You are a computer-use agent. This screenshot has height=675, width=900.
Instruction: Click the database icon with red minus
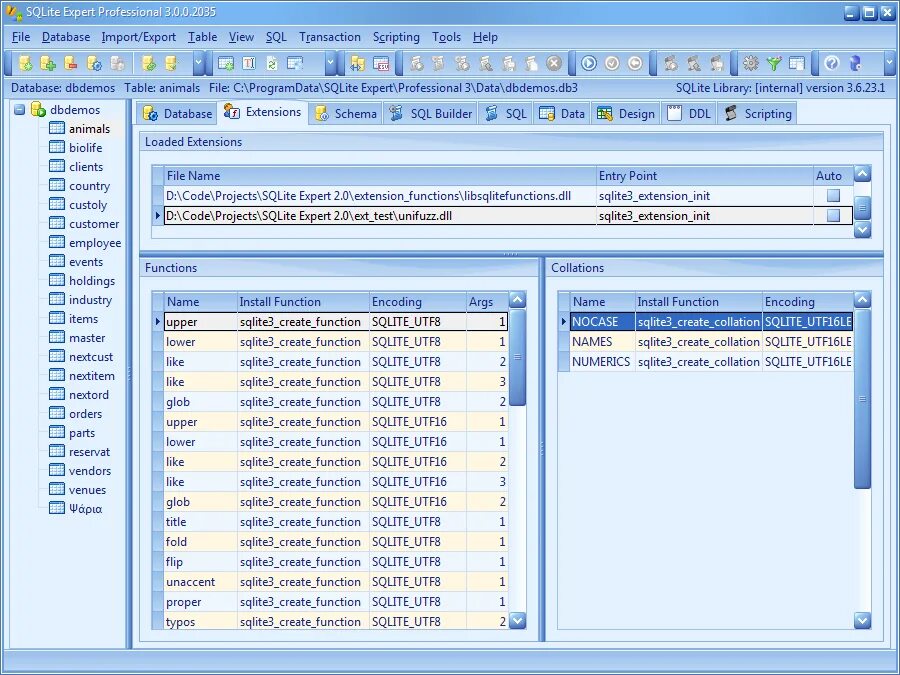coord(71,63)
